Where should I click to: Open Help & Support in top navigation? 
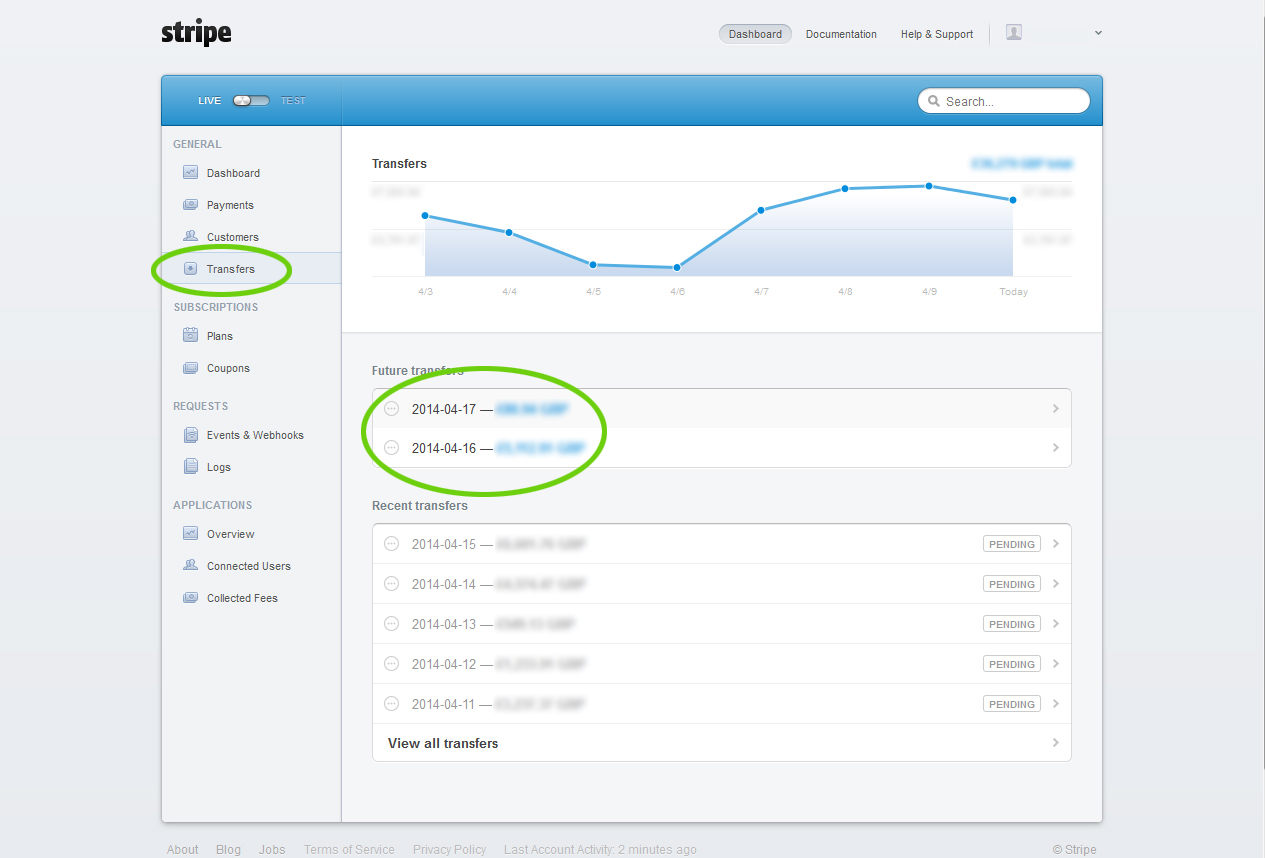(937, 34)
